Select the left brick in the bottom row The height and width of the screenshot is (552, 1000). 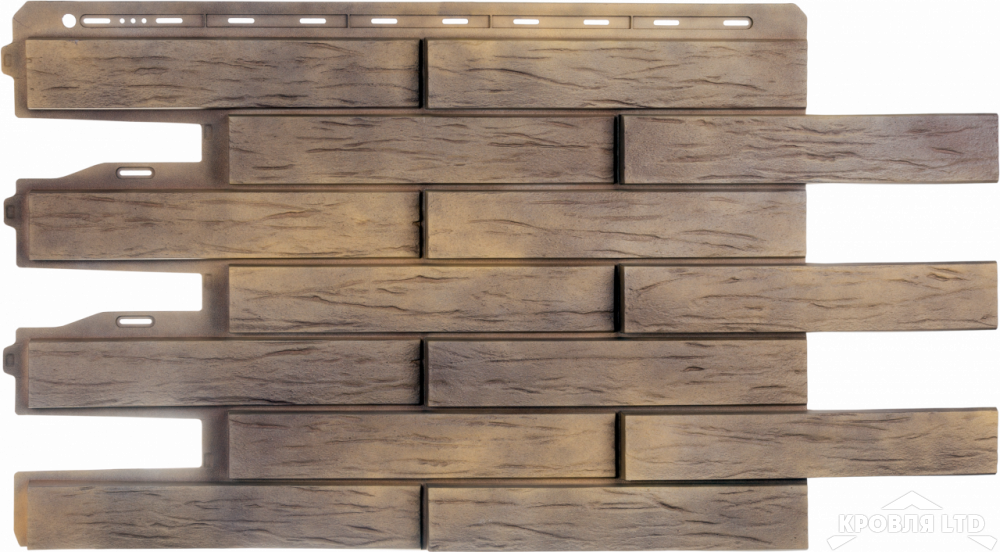tap(222, 515)
